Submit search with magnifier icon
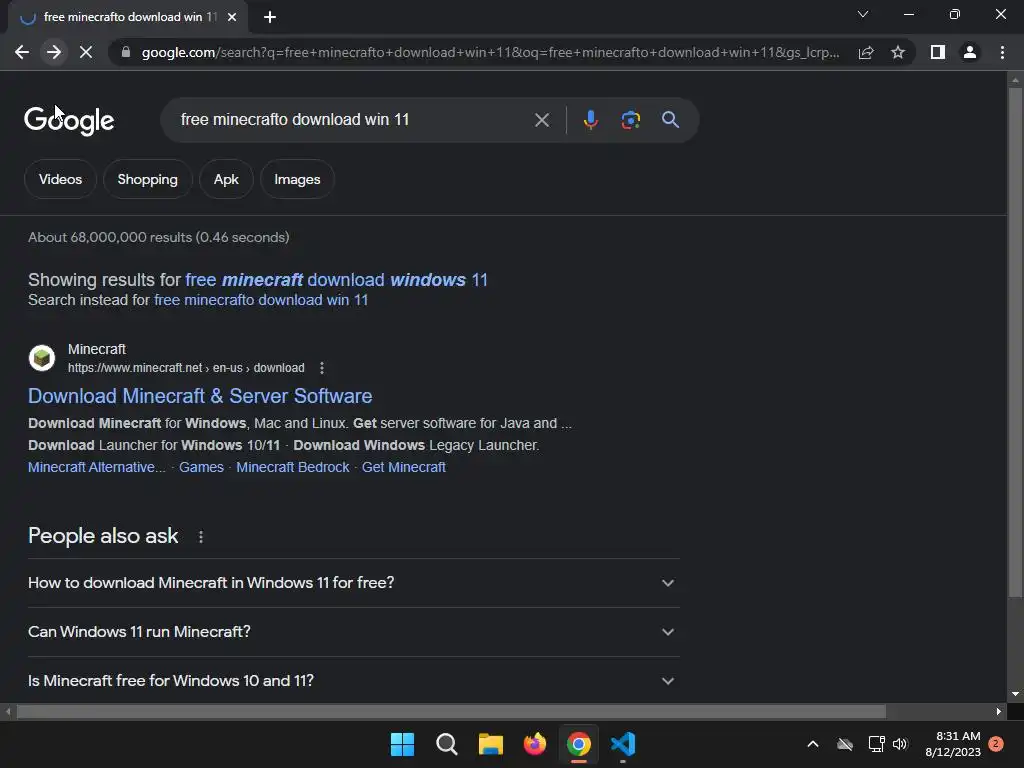Viewport: 1024px width, 768px height. [670, 120]
